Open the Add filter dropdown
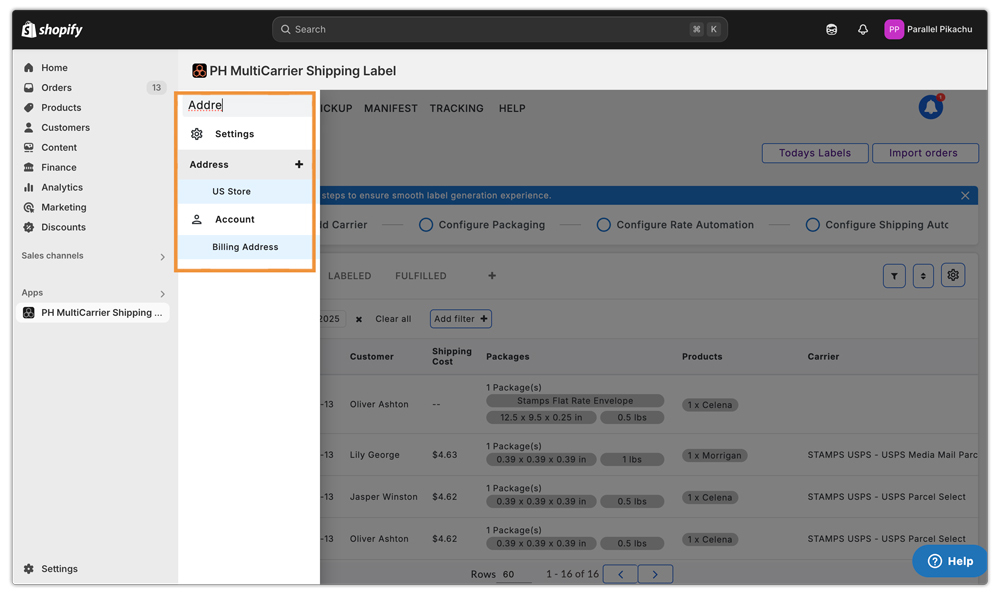Image resolution: width=1000 pixels, height=595 pixels. point(460,319)
